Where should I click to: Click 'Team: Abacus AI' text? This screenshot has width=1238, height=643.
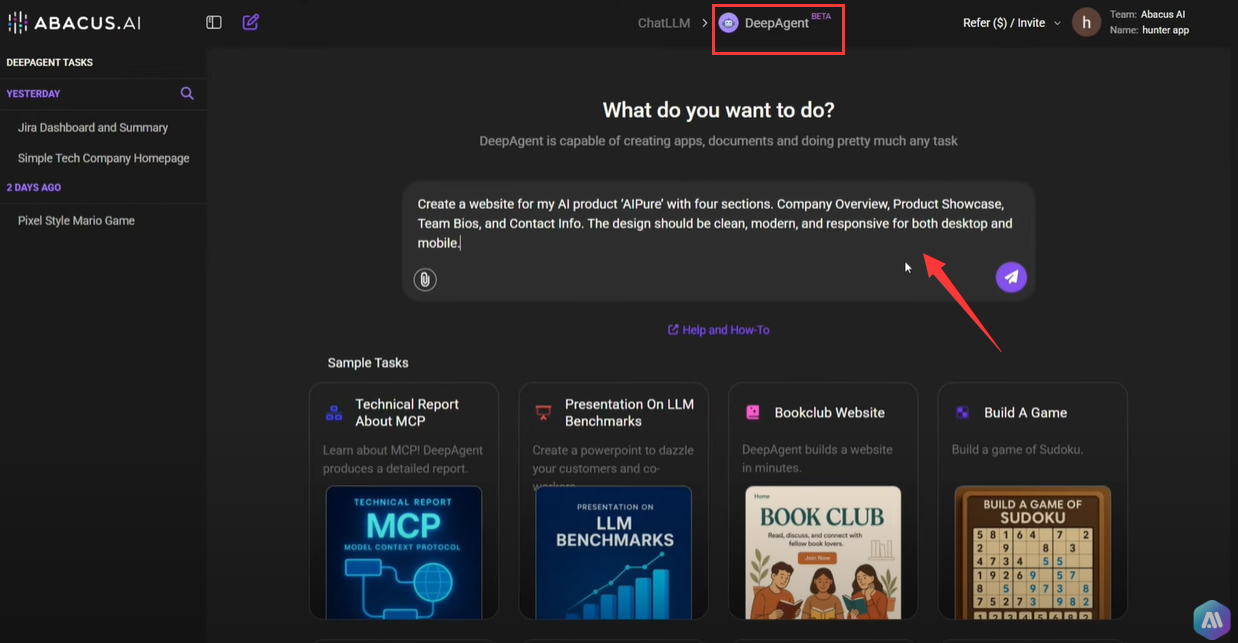(1147, 14)
